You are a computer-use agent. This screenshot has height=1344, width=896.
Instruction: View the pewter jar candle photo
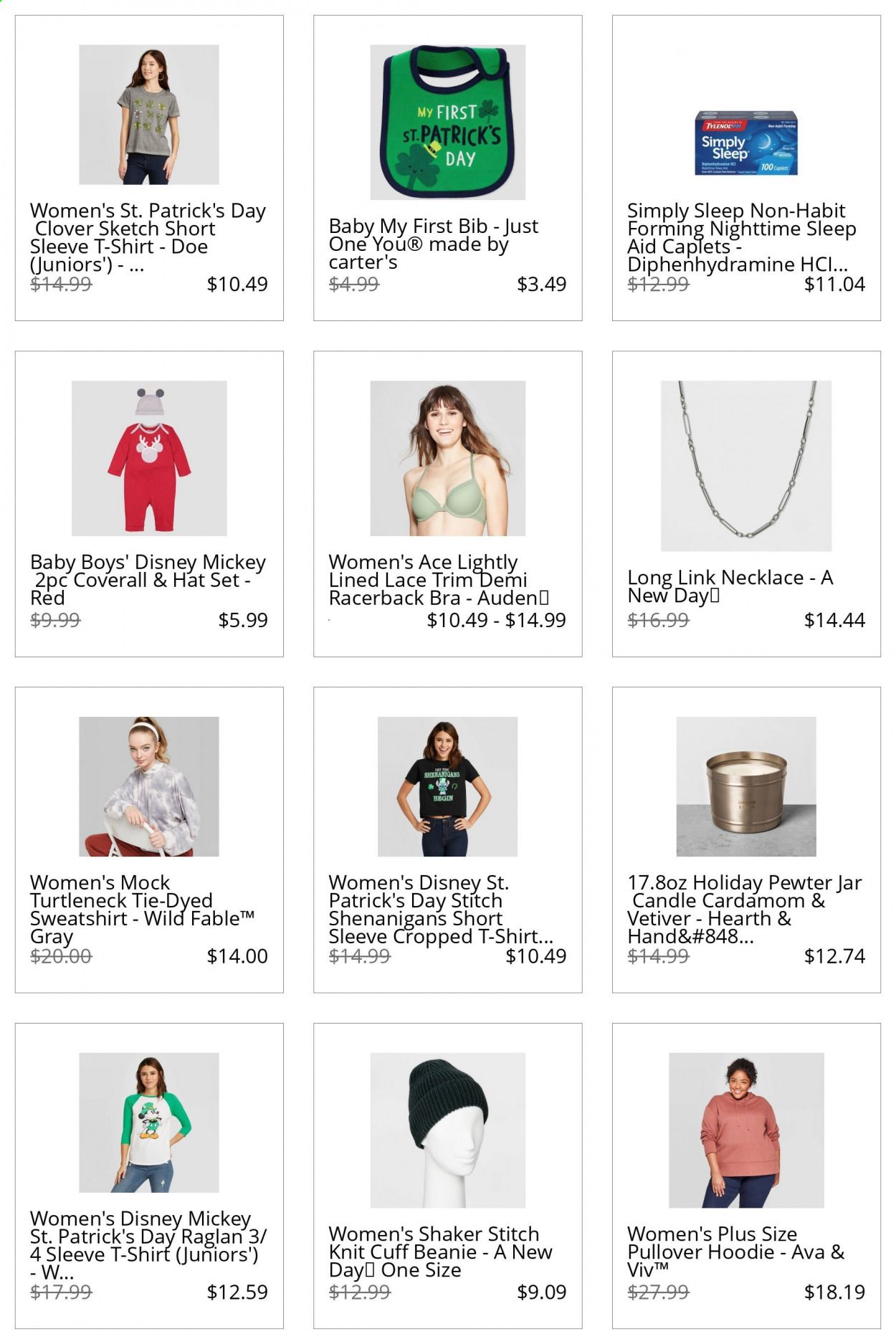746,786
